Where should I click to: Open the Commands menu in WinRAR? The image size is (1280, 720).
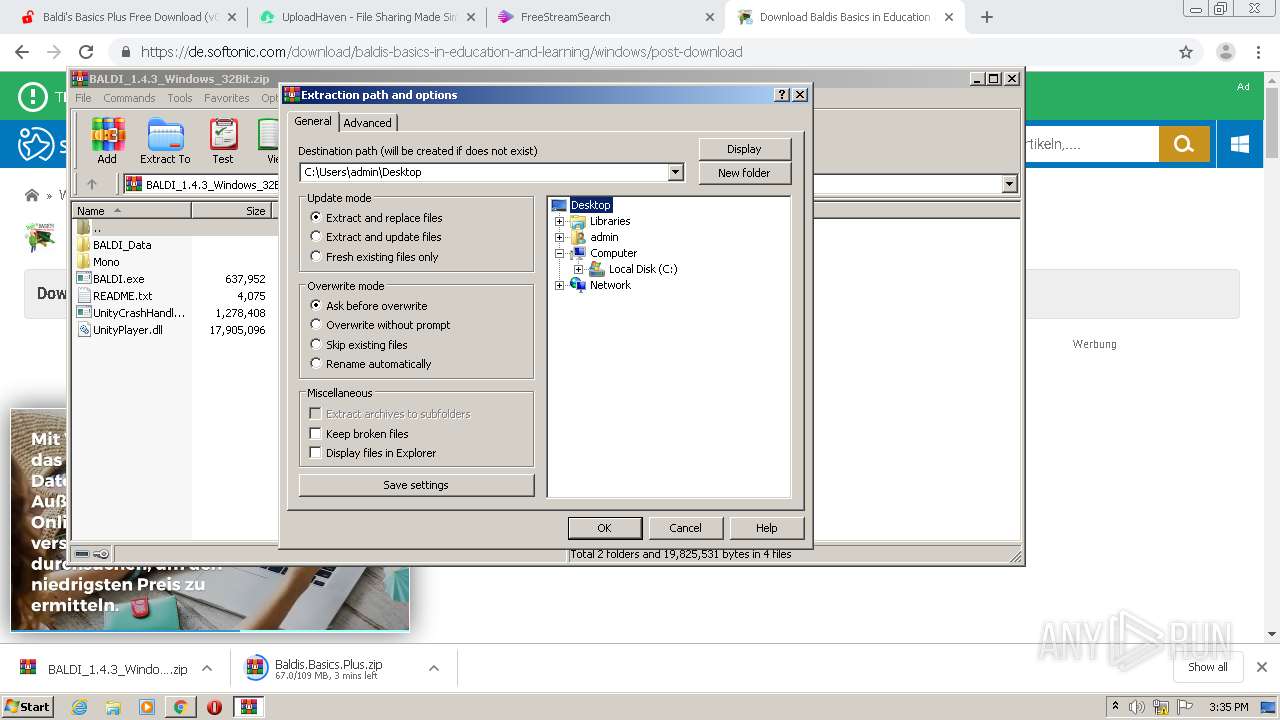pyautogui.click(x=129, y=98)
